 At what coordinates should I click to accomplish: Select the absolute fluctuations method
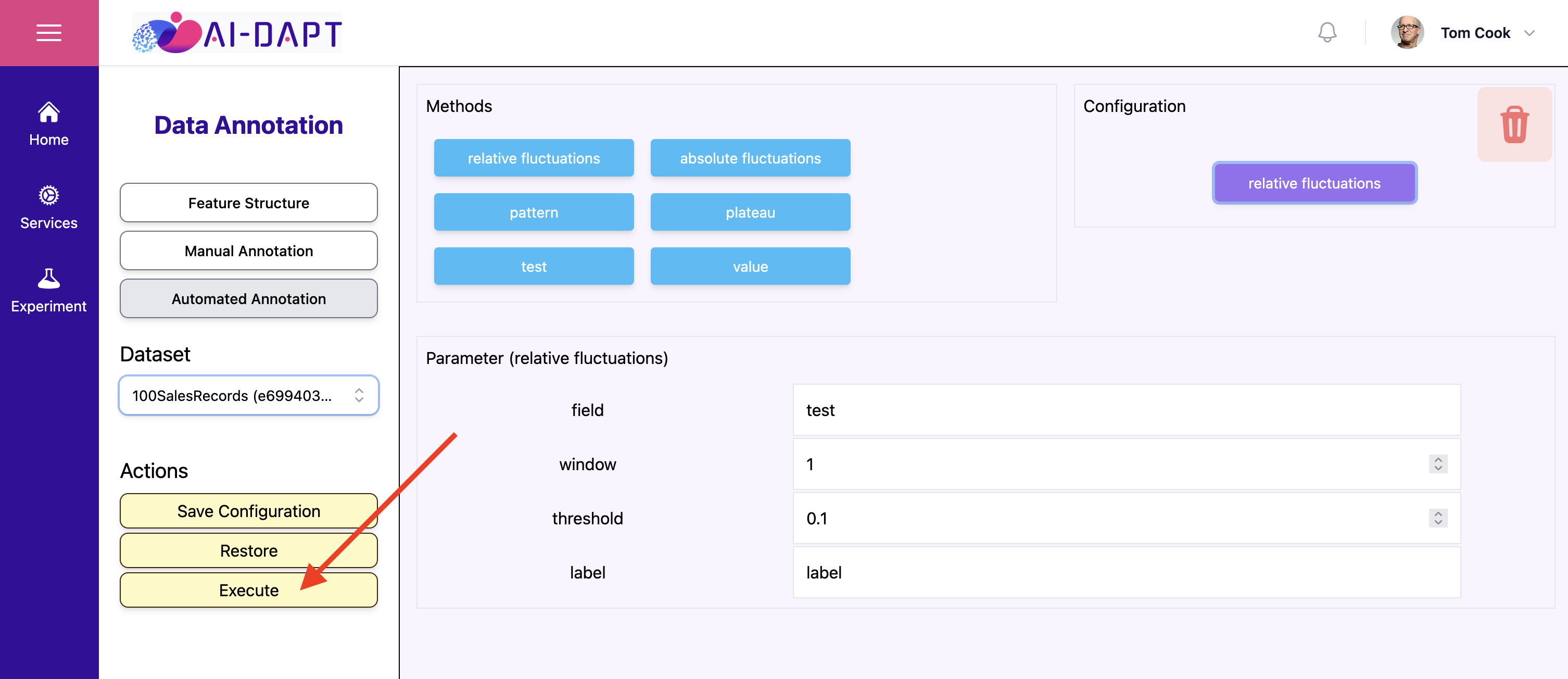[x=750, y=158]
